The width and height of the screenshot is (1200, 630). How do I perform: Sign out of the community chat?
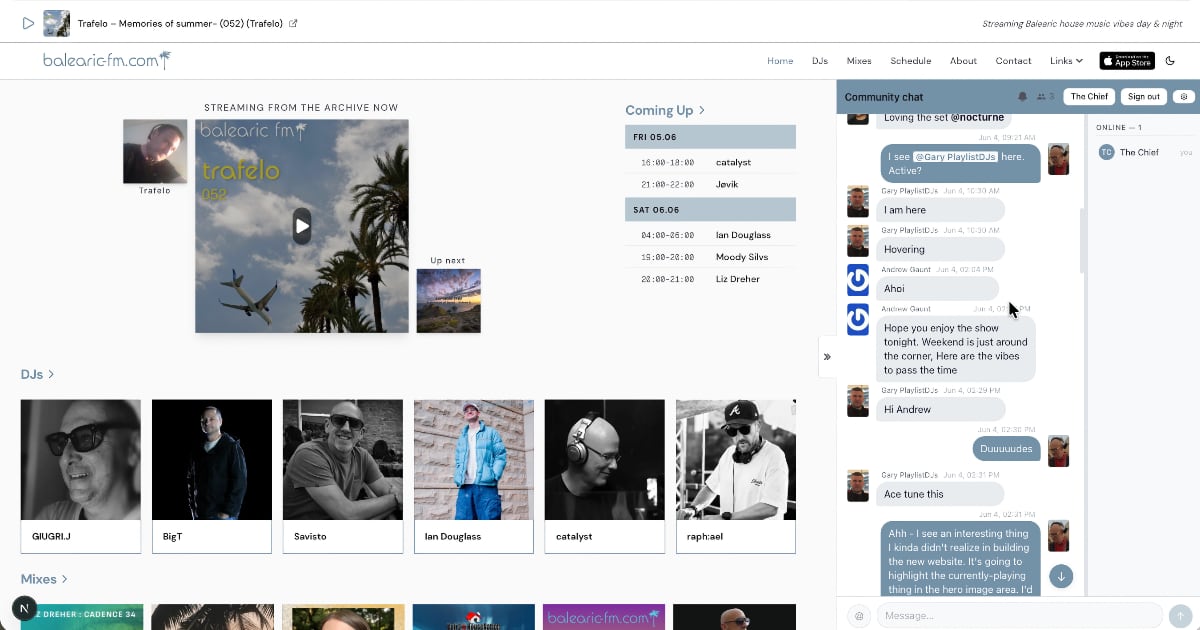click(x=1143, y=97)
